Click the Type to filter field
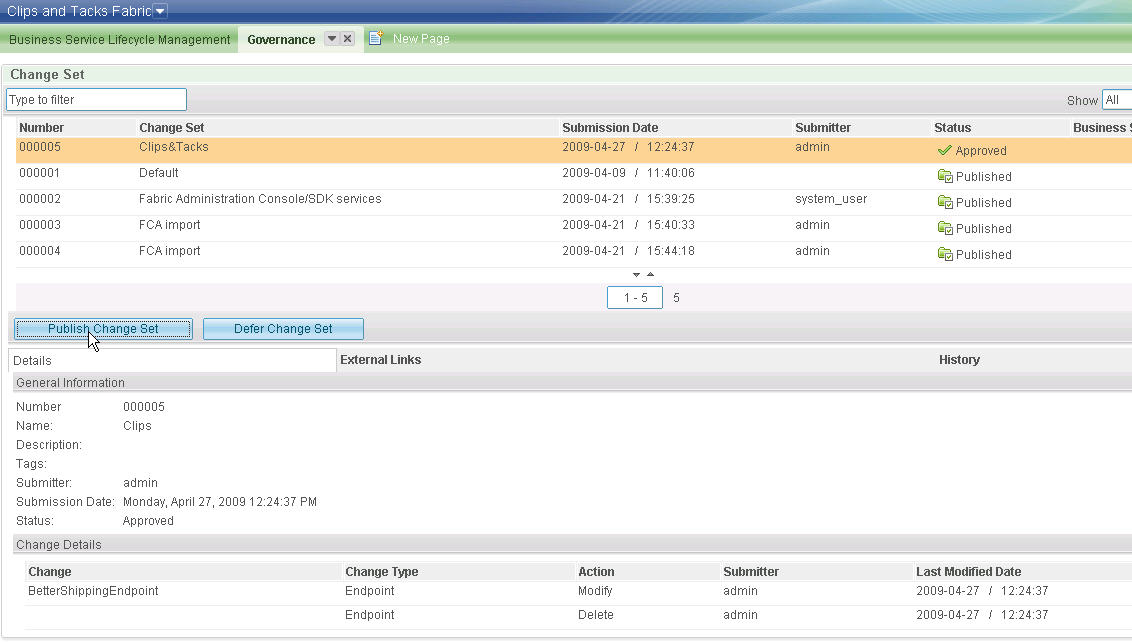The height and width of the screenshot is (642, 1132). pos(96,100)
